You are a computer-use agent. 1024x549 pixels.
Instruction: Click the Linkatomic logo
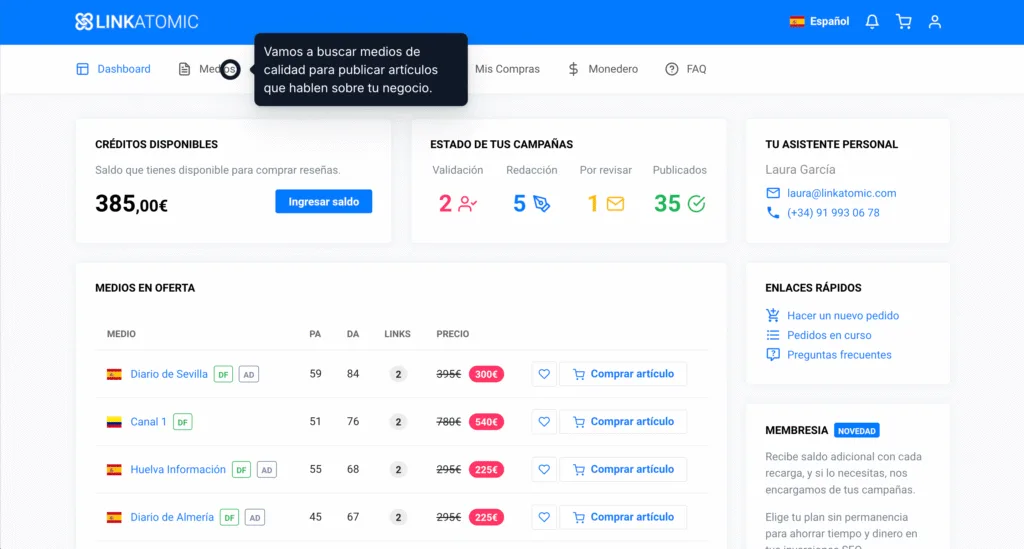pos(136,22)
